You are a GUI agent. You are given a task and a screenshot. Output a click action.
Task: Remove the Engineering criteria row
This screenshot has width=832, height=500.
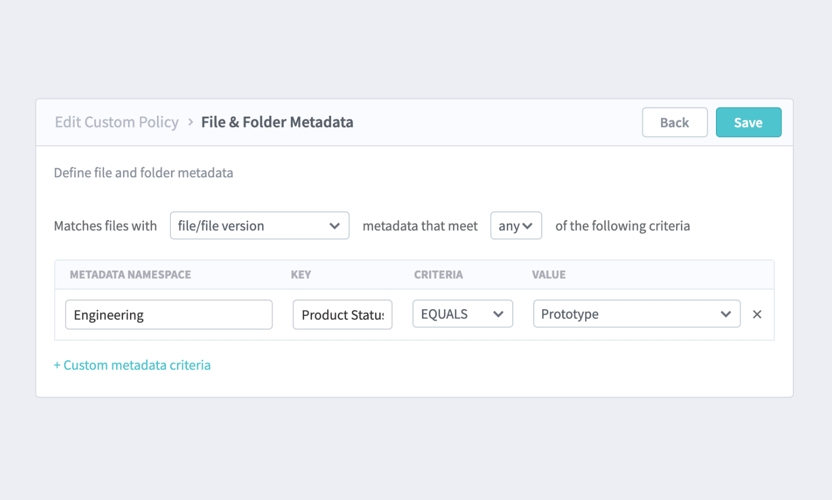click(x=757, y=314)
